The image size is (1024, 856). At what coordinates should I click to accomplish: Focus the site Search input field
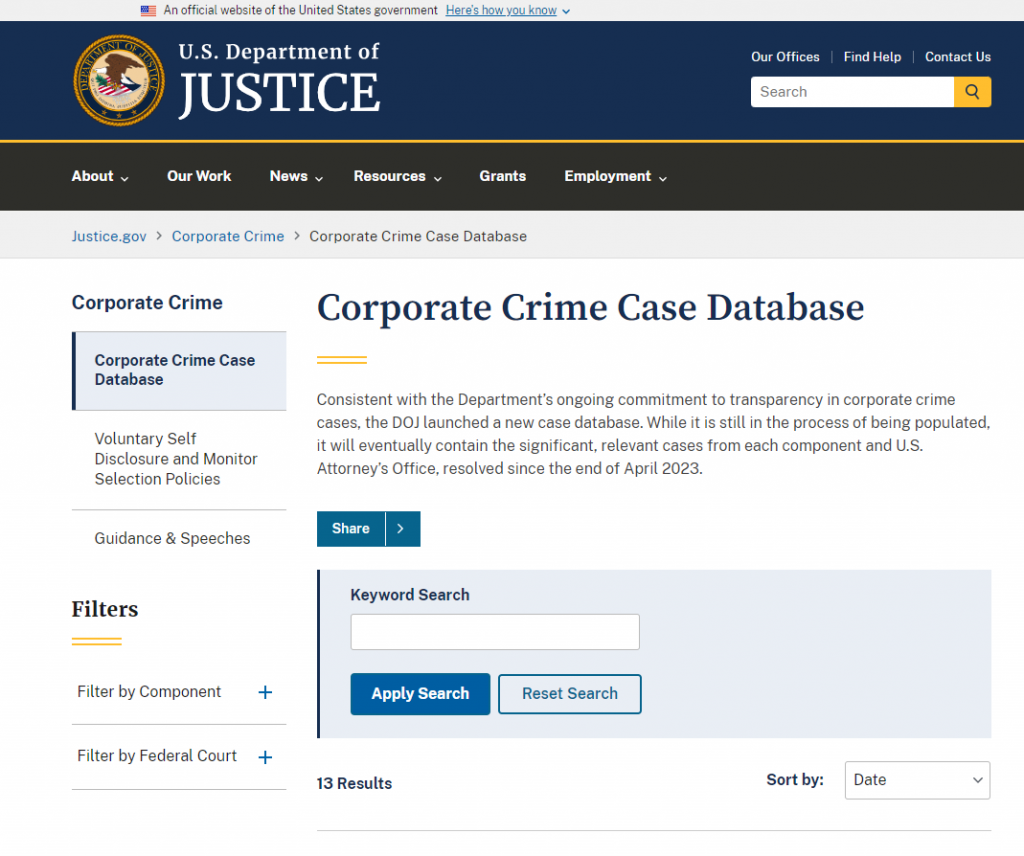coord(852,92)
